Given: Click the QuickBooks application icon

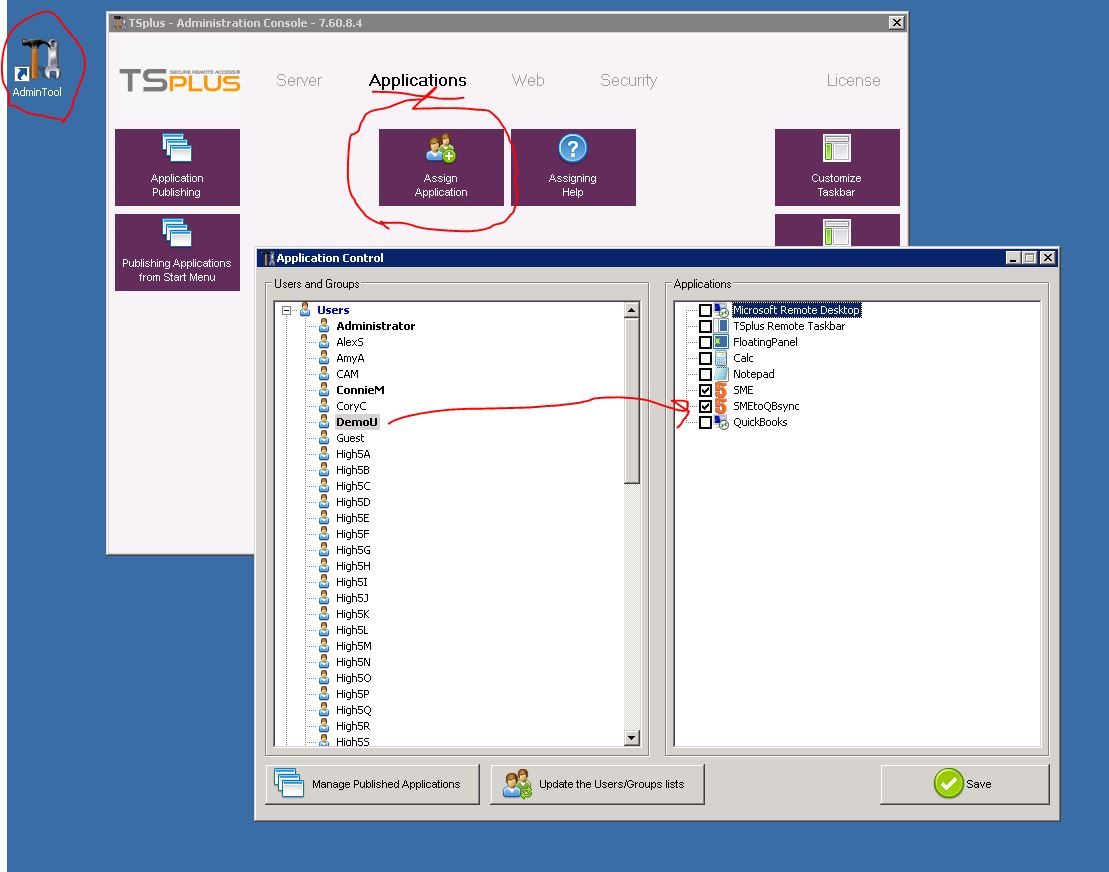Looking at the screenshot, I should pyautogui.click(x=721, y=422).
